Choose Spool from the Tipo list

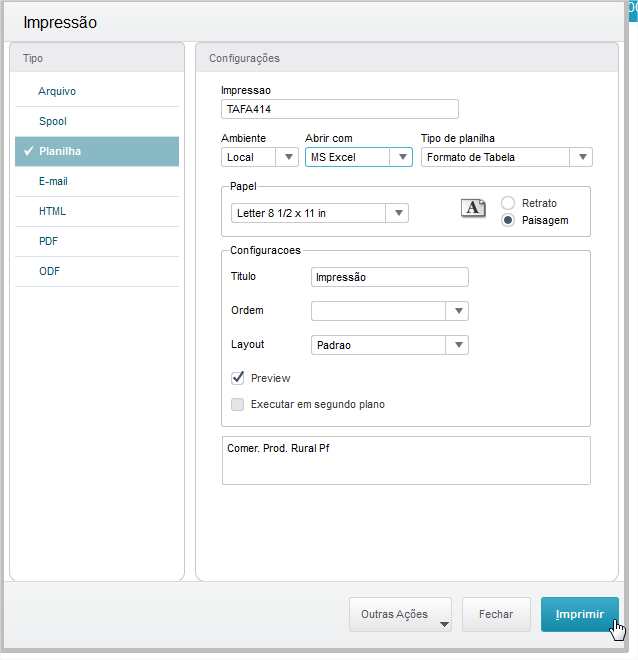[x=52, y=121]
